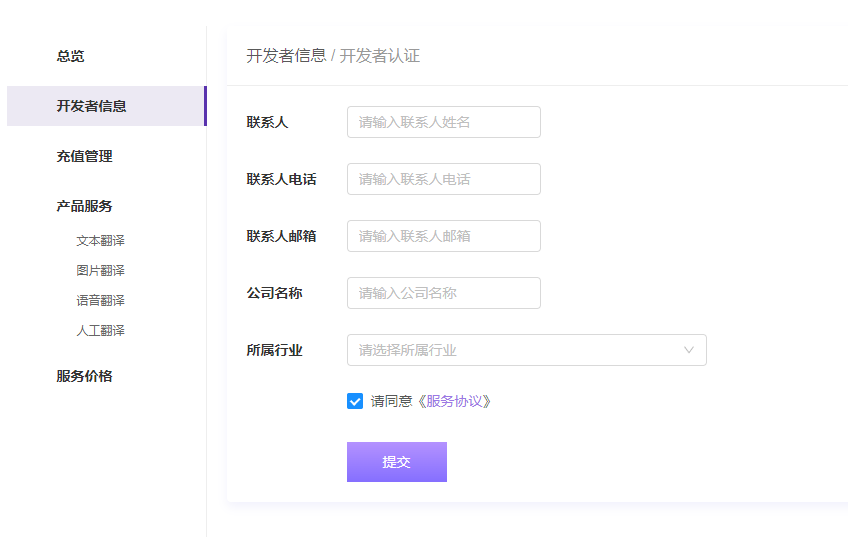Click 开发者认证 in the breadcrumb header

coord(380,56)
